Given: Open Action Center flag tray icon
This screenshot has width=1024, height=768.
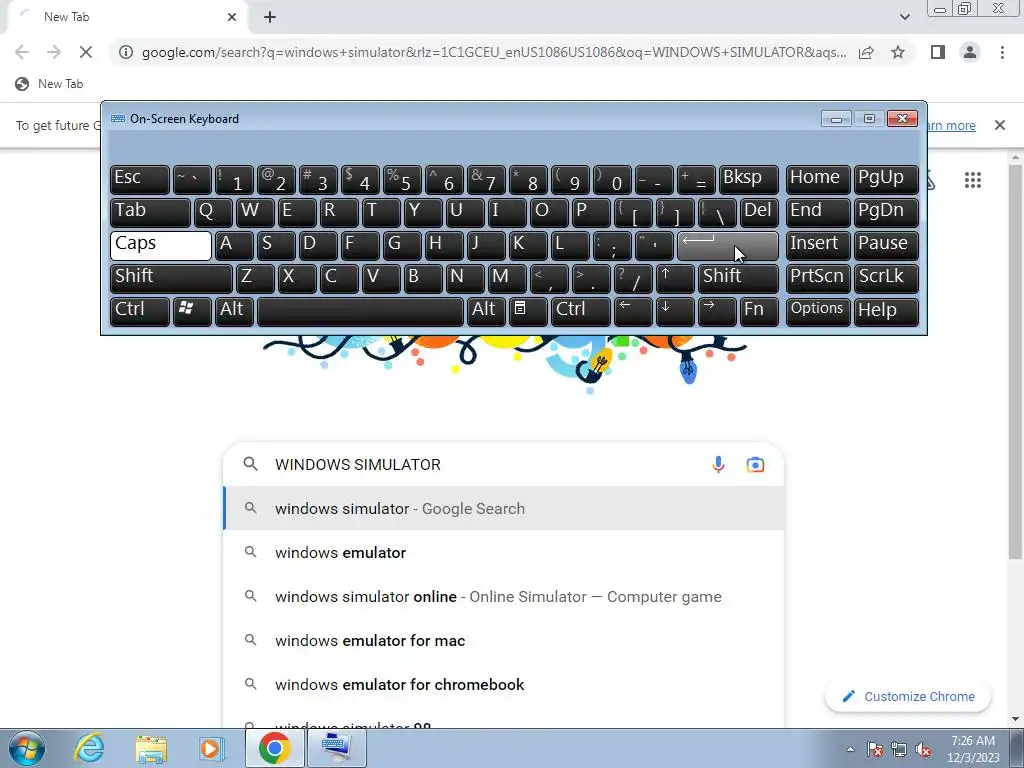Looking at the screenshot, I should (875, 749).
